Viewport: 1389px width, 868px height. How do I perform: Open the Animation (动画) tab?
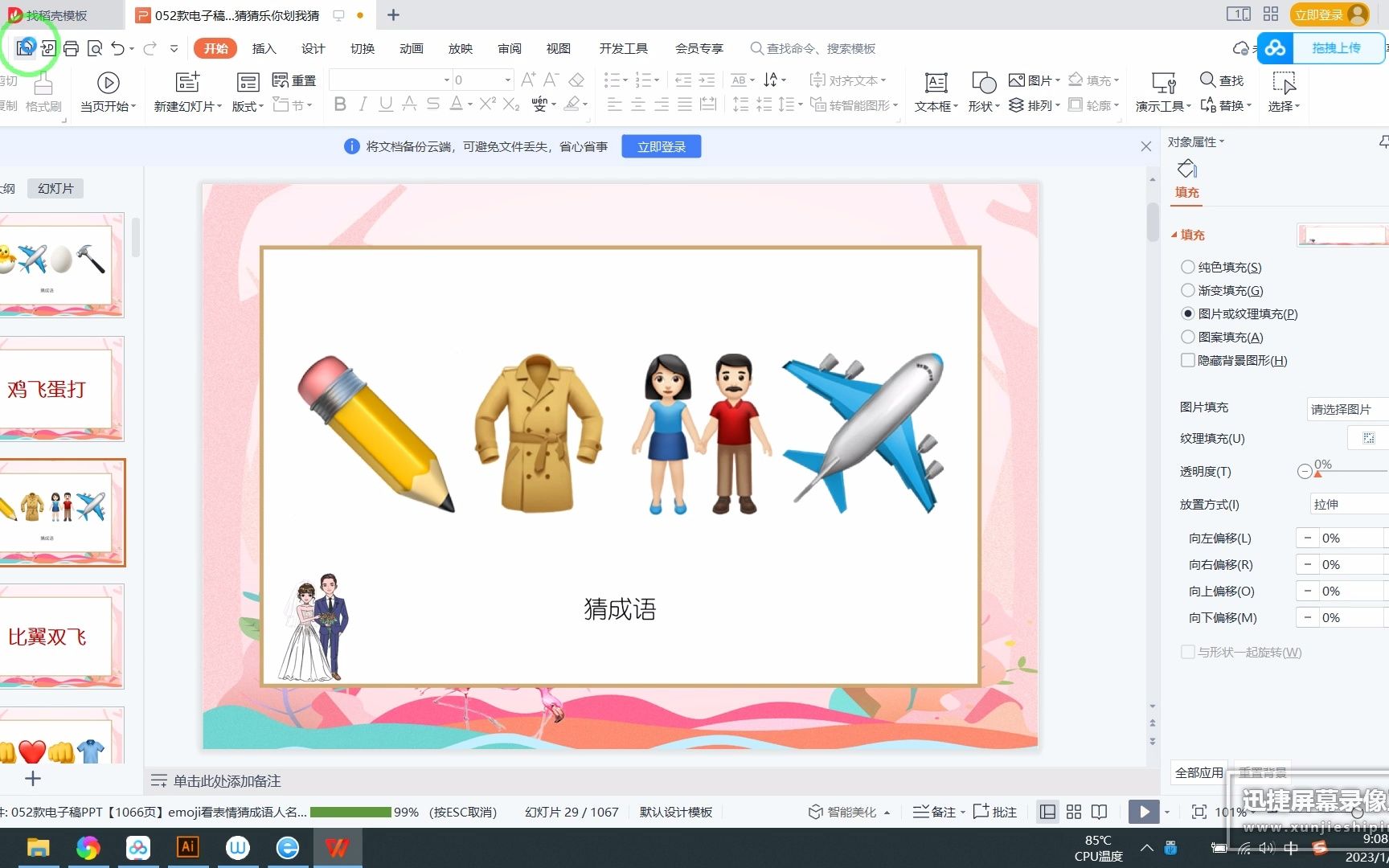point(412,48)
